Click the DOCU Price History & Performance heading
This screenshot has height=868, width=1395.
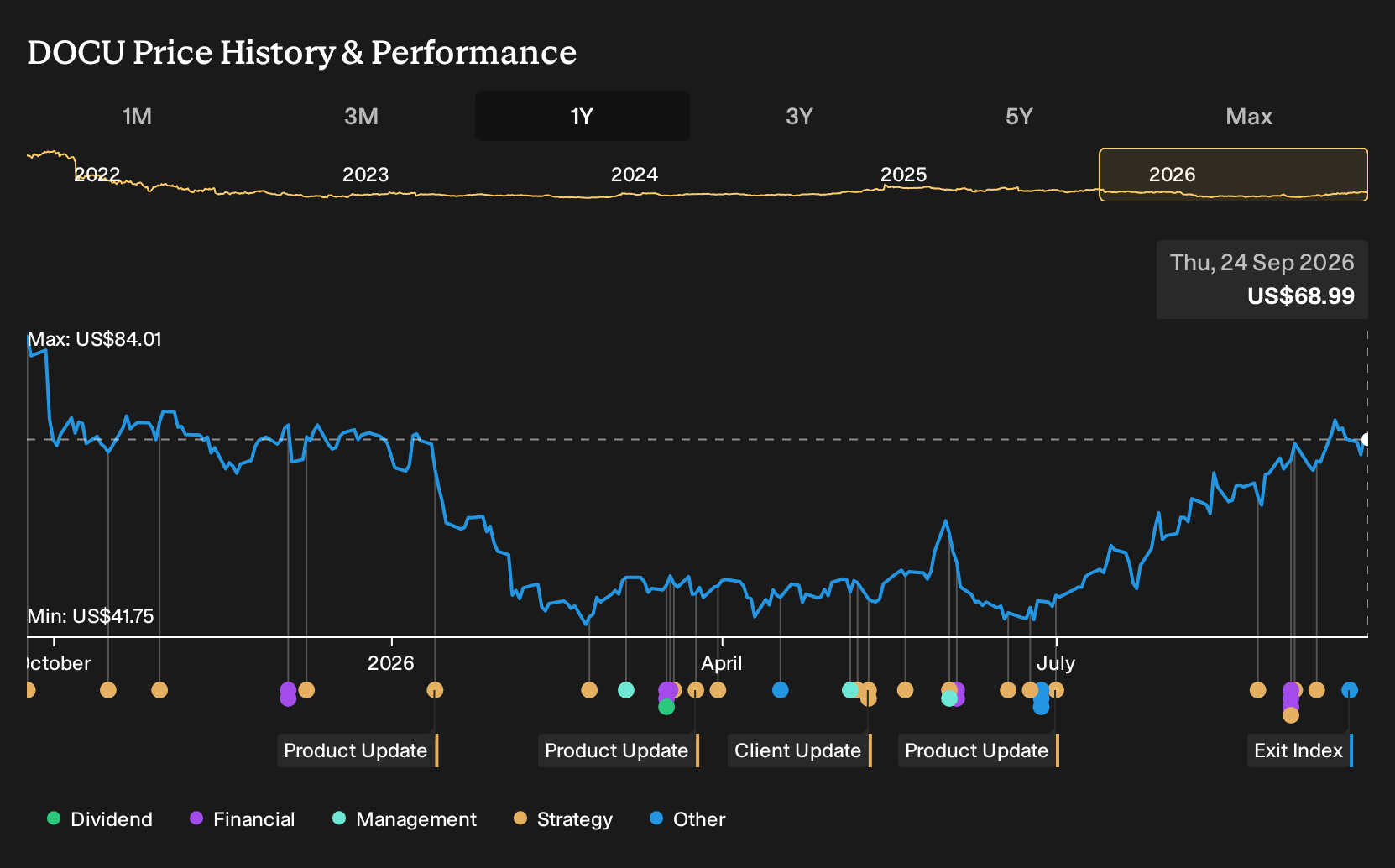(x=302, y=52)
